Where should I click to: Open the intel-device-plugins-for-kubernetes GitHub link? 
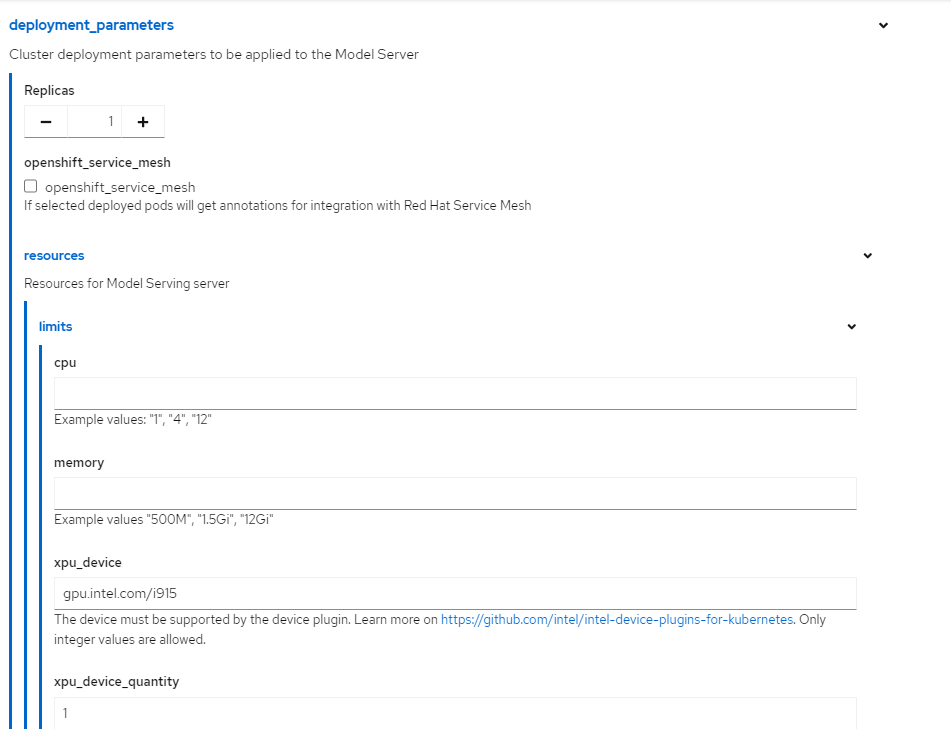617,620
